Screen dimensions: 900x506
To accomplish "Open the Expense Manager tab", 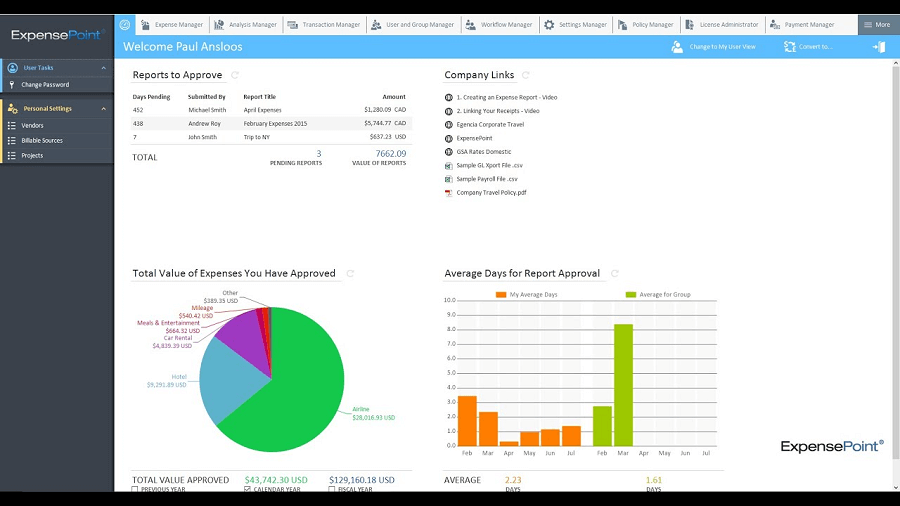I will (x=172, y=25).
